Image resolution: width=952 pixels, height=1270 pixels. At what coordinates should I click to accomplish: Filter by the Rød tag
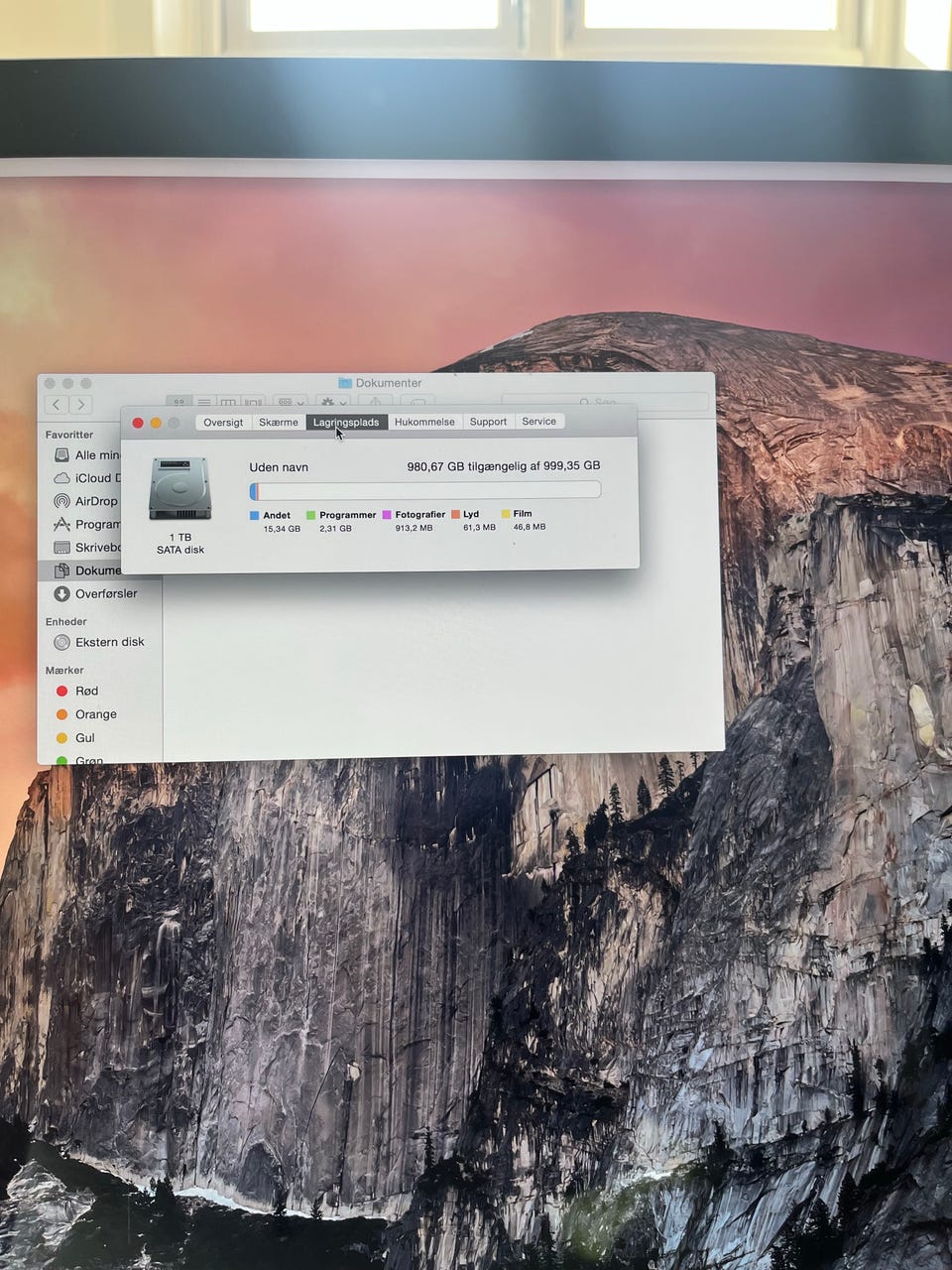tap(76, 691)
